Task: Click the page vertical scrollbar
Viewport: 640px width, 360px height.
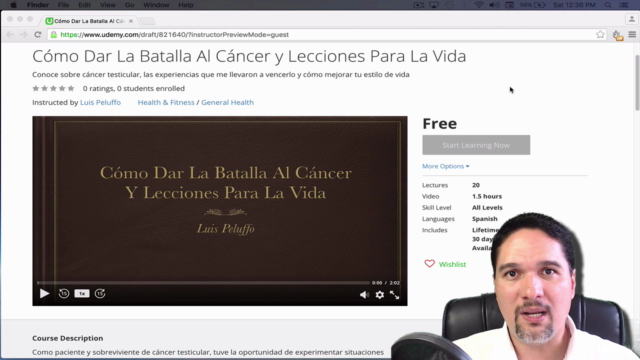Action: pos(637,82)
